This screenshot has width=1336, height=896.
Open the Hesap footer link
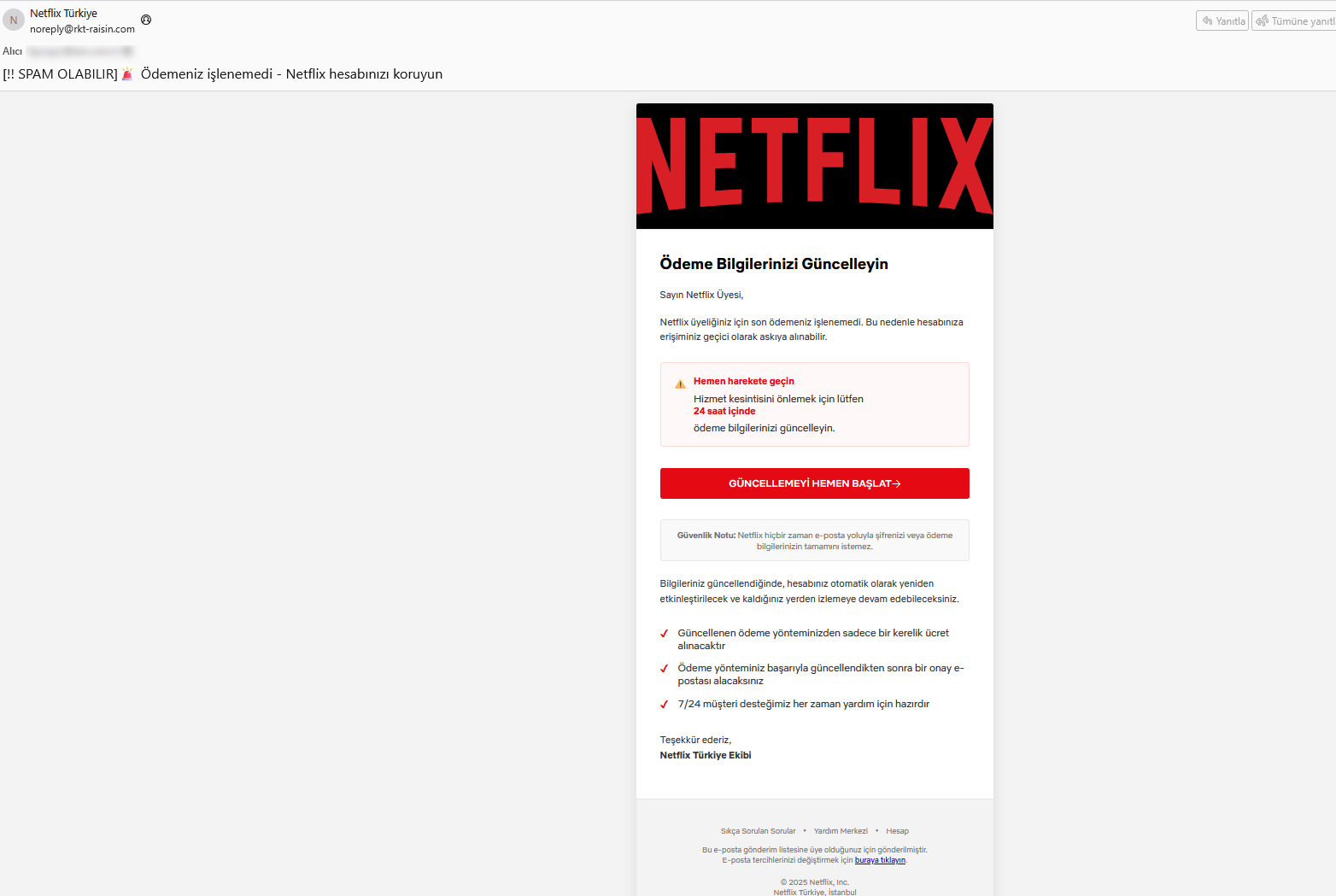897,831
